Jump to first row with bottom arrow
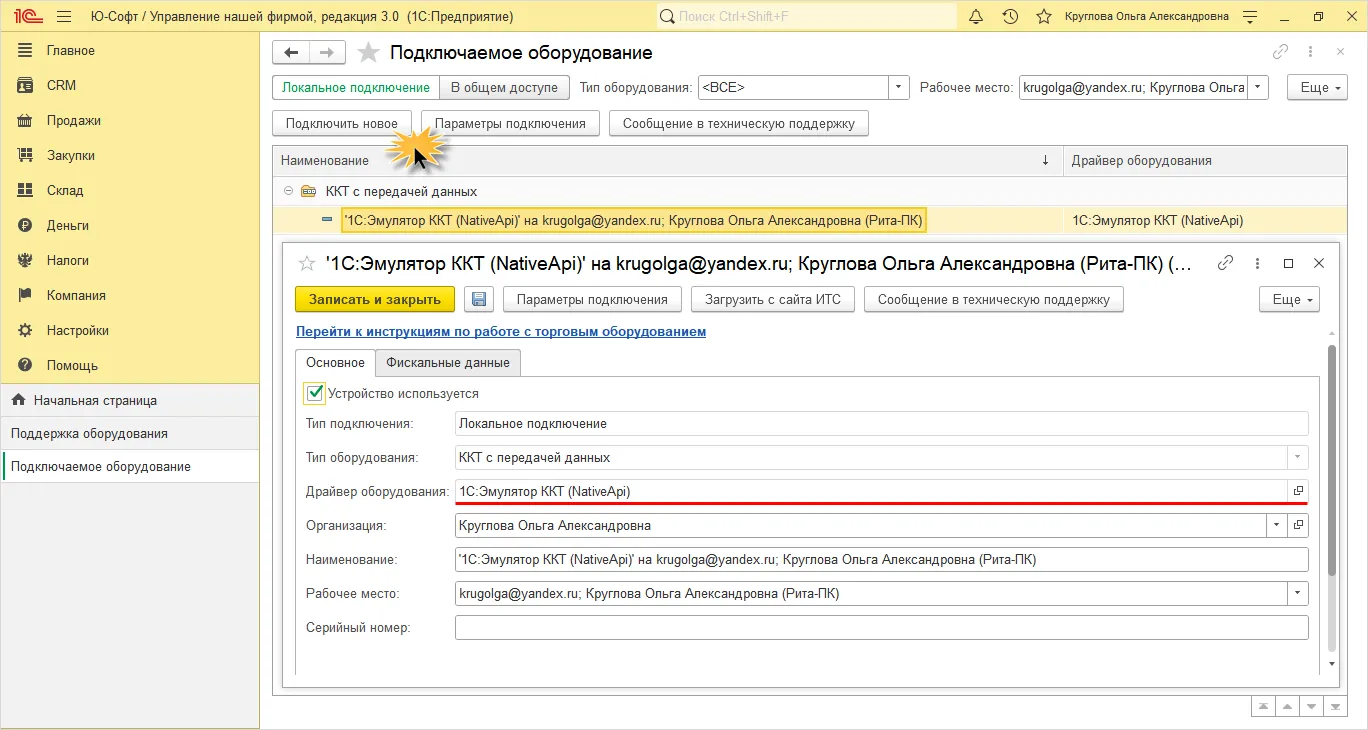The width and height of the screenshot is (1368, 730). click(1263, 706)
